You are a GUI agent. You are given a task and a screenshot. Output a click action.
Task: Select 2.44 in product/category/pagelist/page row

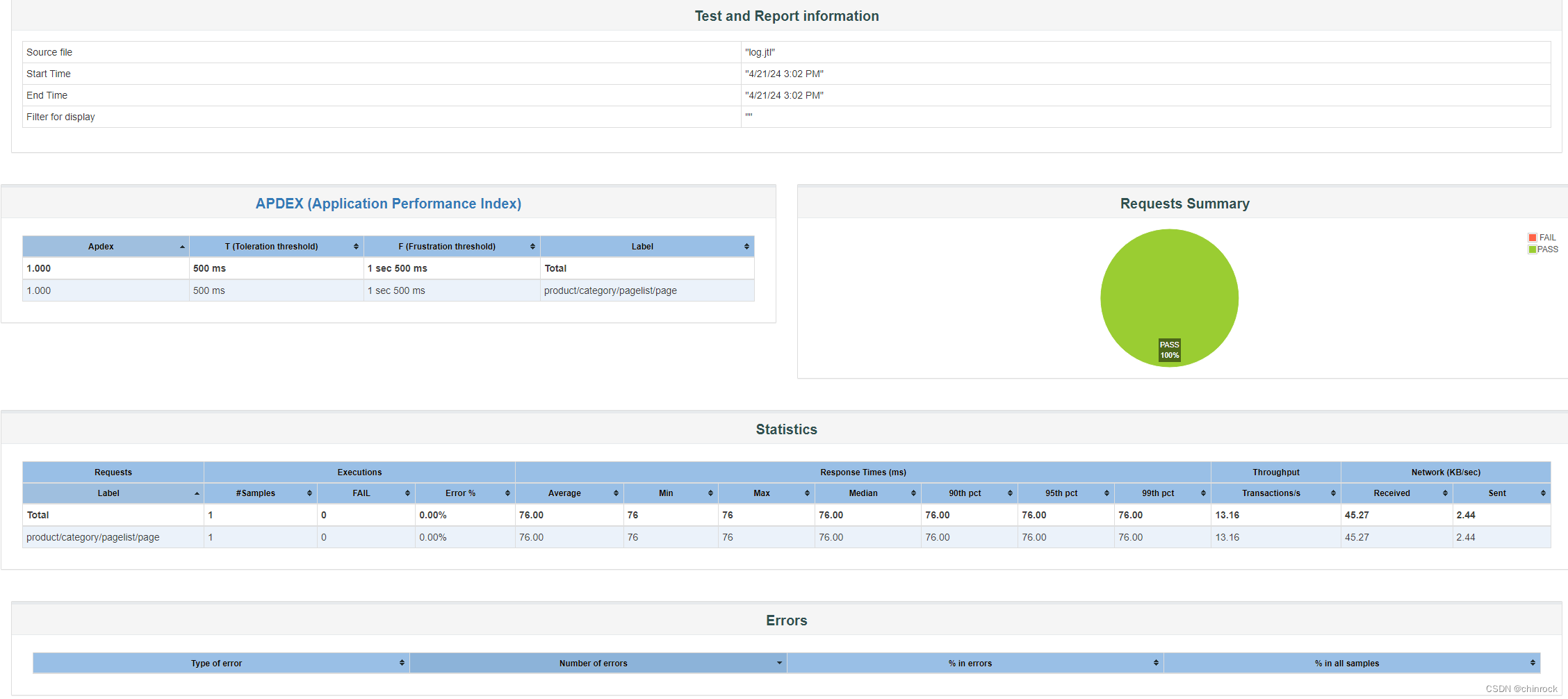click(x=1466, y=537)
